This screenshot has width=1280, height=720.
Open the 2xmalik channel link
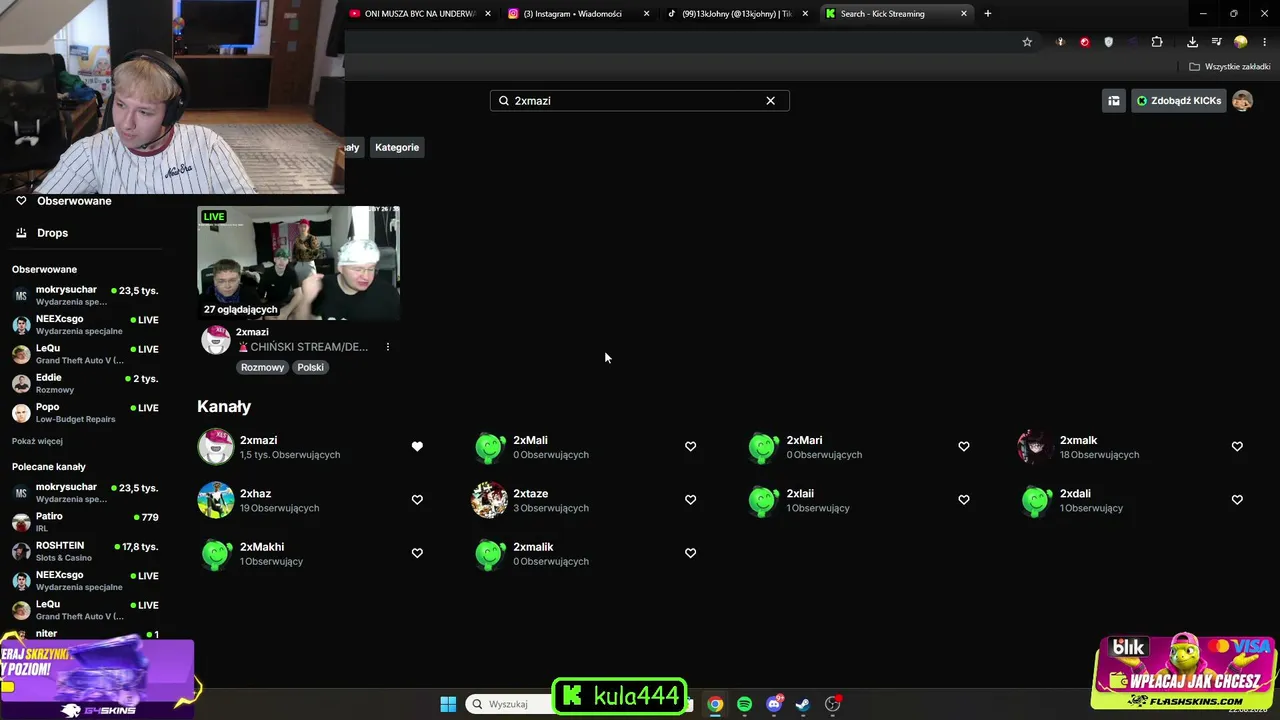533,547
